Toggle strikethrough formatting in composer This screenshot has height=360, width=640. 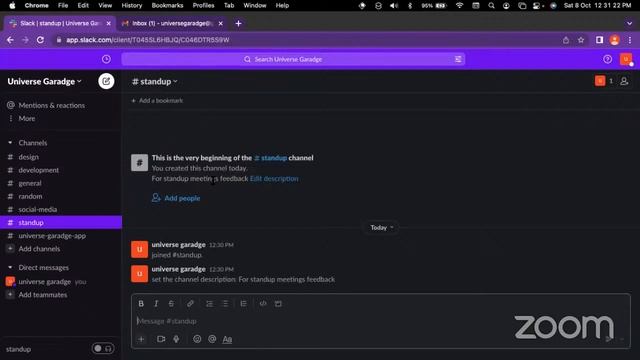171,304
